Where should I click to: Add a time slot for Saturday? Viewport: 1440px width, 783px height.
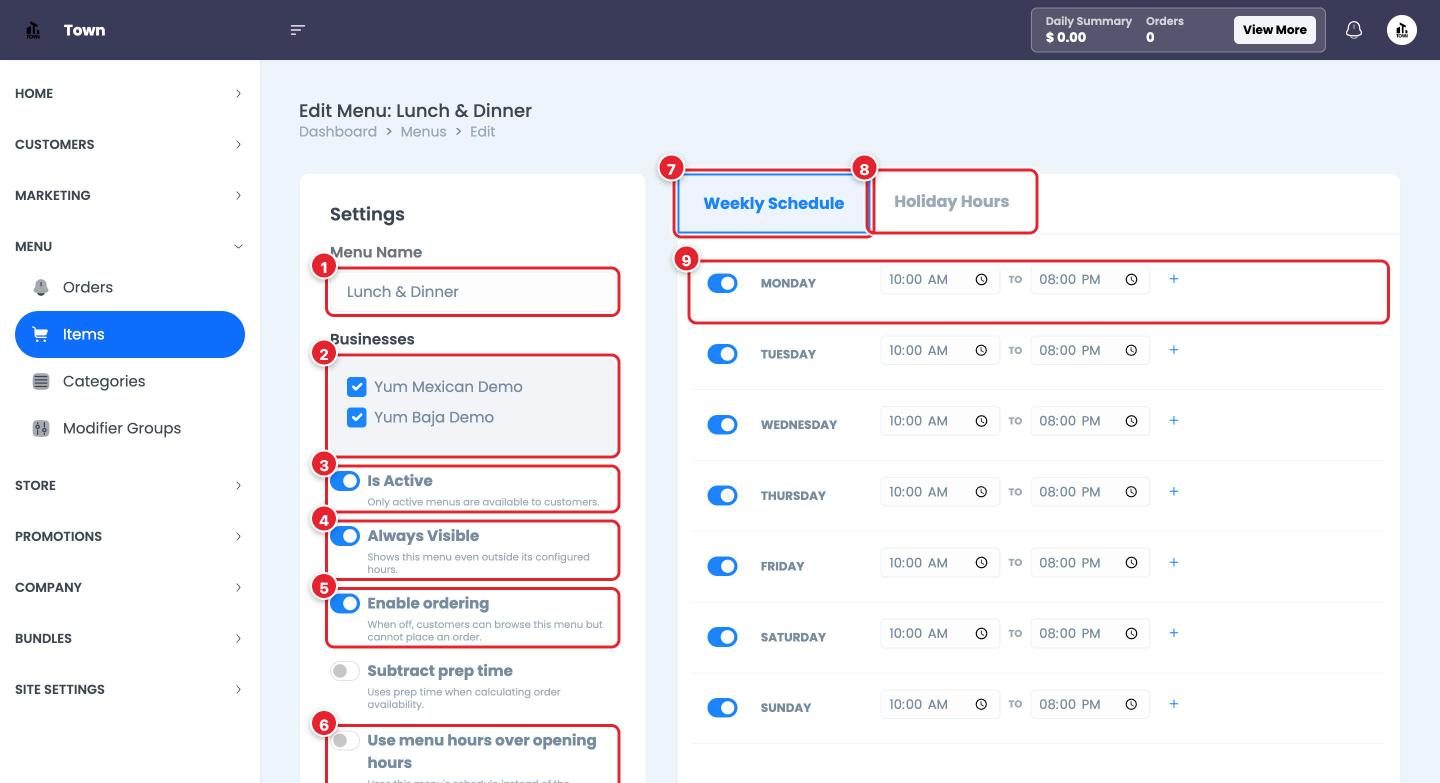(1174, 633)
